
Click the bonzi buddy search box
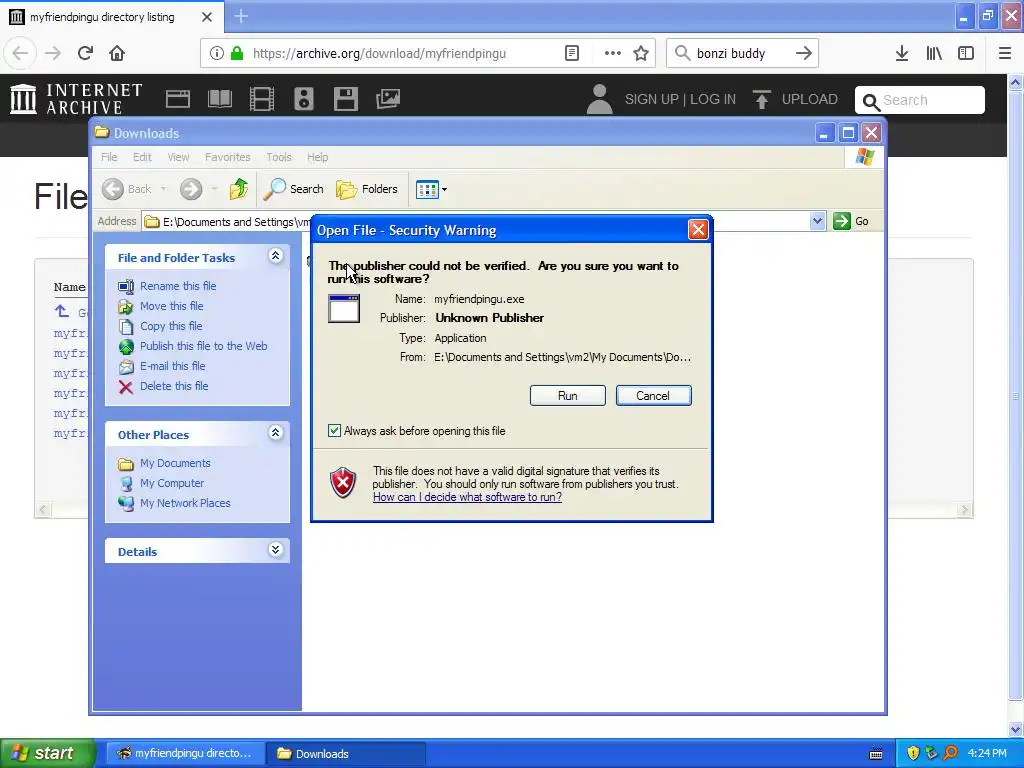click(742, 54)
